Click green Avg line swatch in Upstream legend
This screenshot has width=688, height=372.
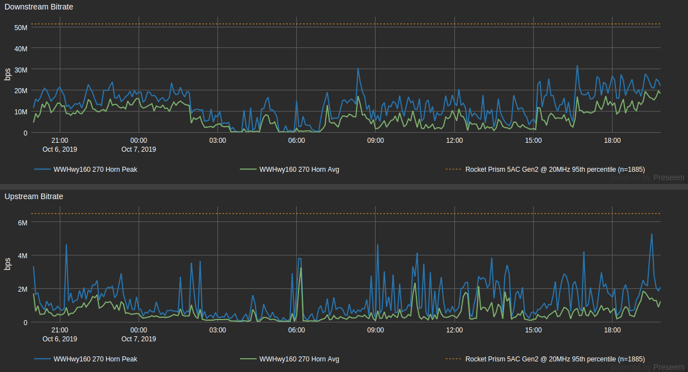248,359
